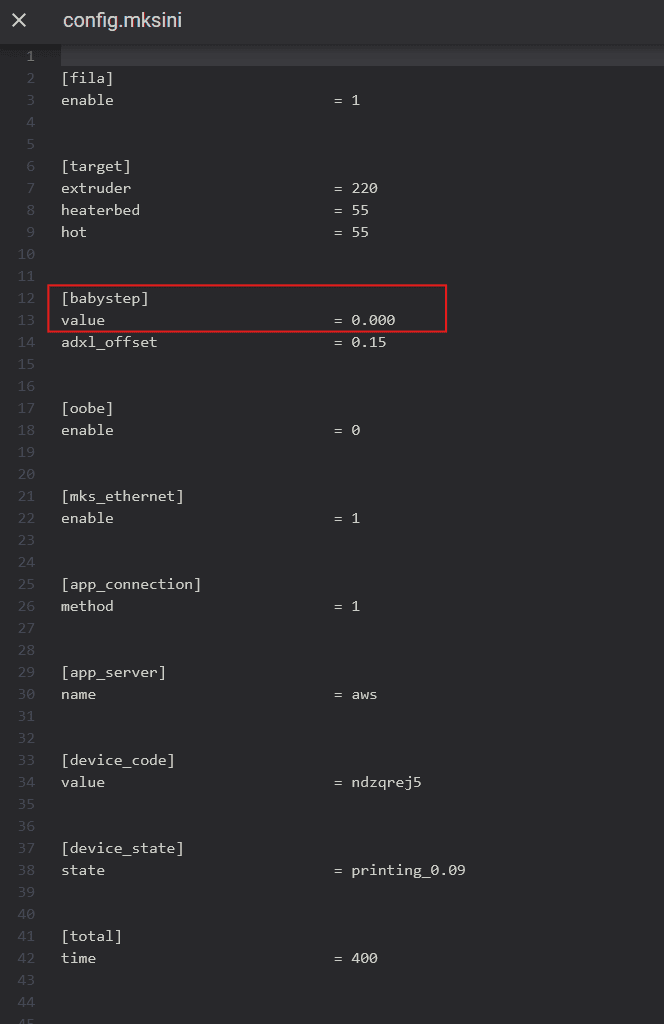Select the [mks_ethernet] section header
The image size is (664, 1024).
tap(122, 496)
